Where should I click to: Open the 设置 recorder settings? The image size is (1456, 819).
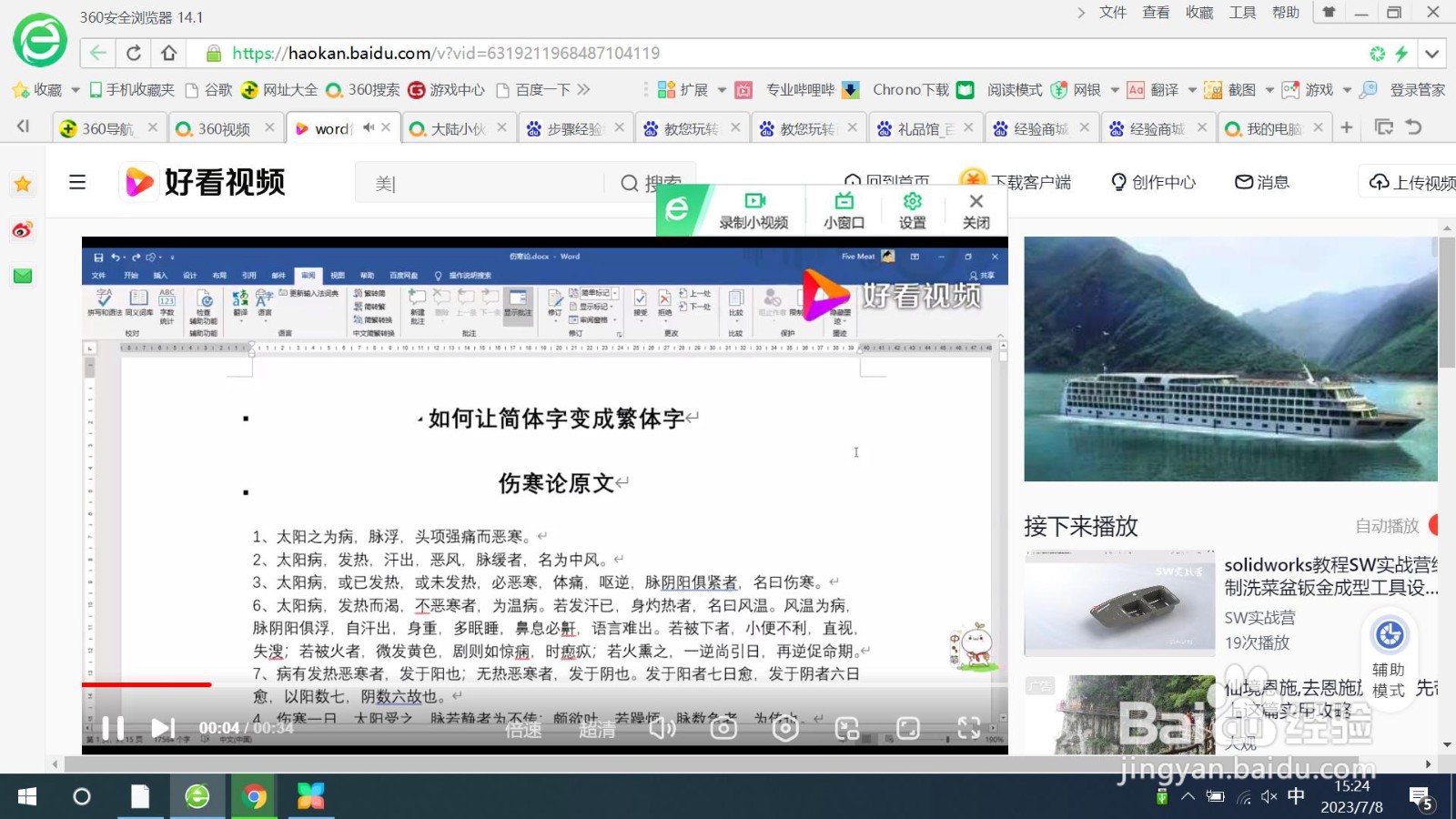[912, 211]
